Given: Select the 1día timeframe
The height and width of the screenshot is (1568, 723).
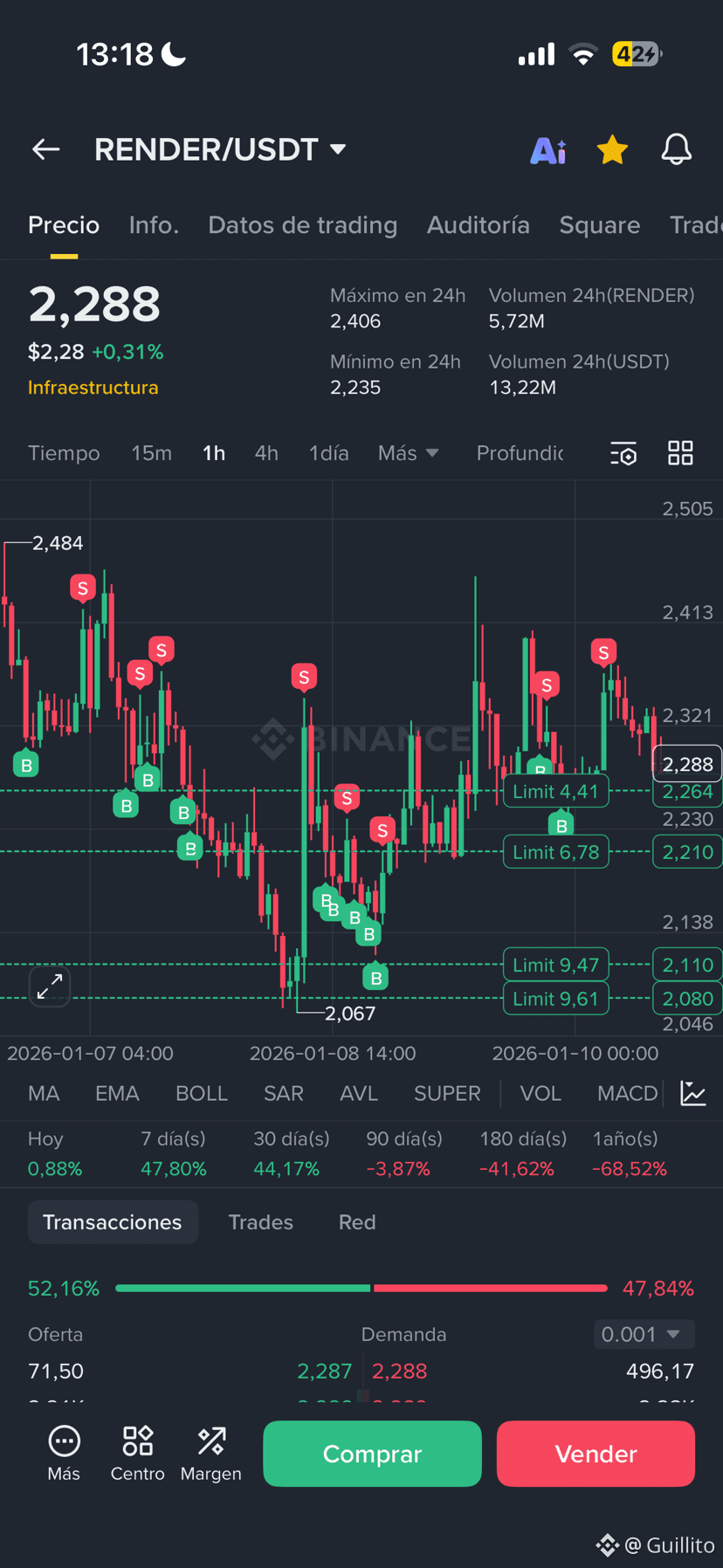Looking at the screenshot, I should [328, 453].
